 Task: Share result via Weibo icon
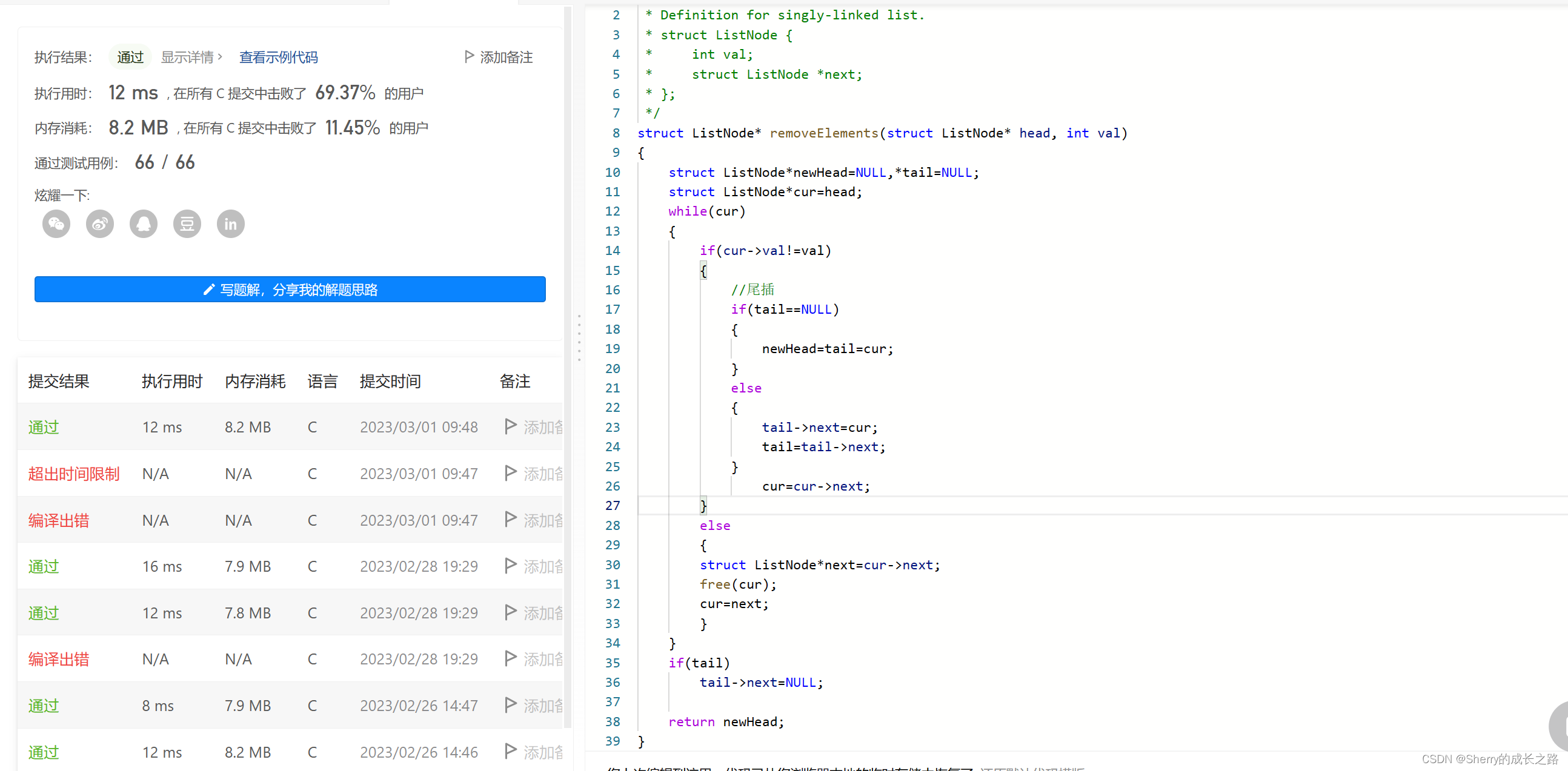[100, 225]
